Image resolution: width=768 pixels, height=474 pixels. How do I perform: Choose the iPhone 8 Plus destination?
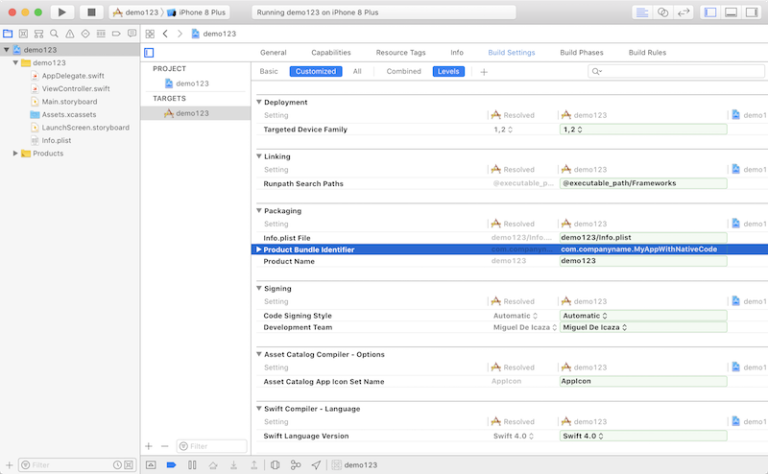click(x=197, y=12)
